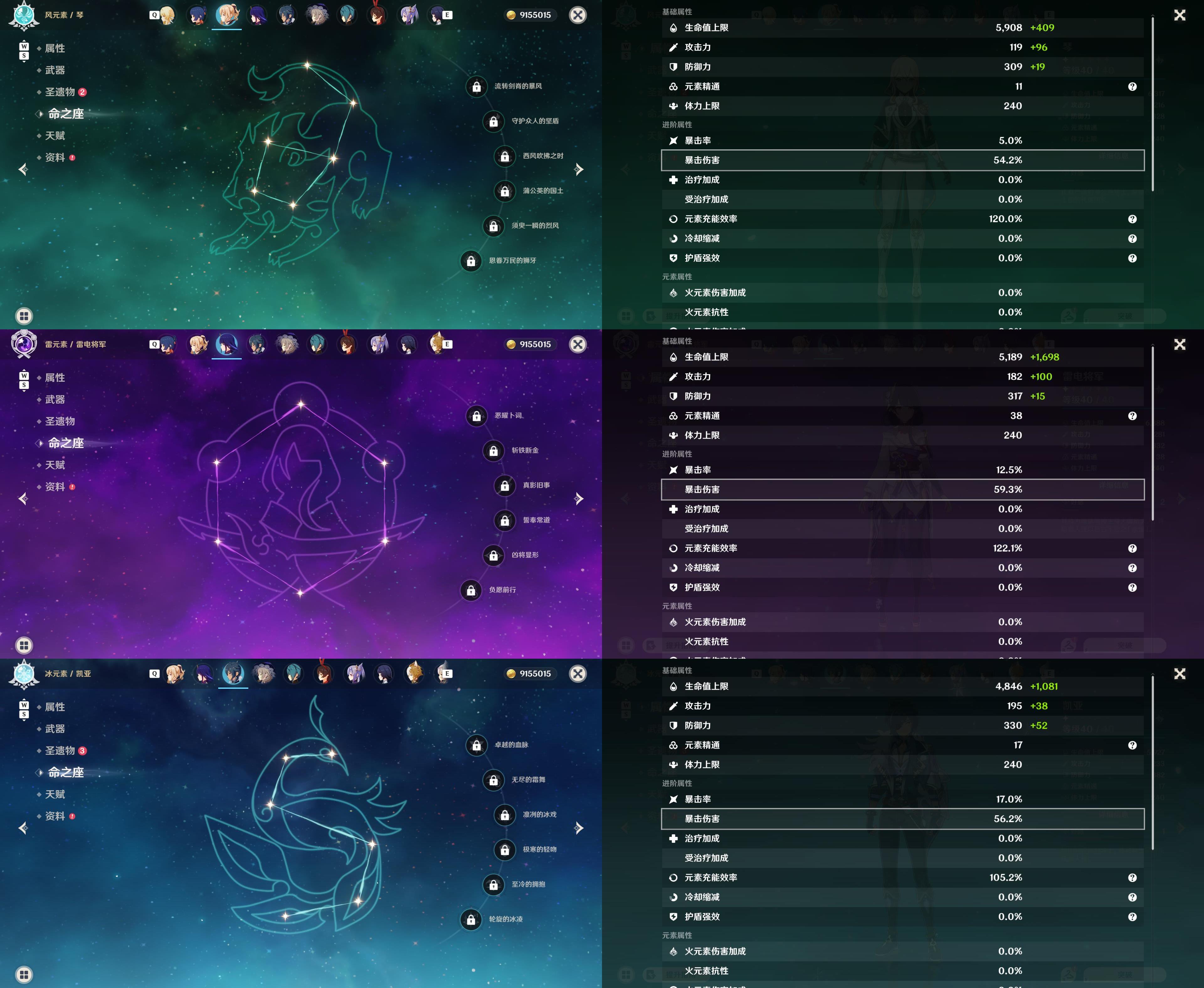This screenshot has height=988, width=1204.
Task: Close stats panel showing 生命值上限 4,846
Action: tap(1180, 674)
